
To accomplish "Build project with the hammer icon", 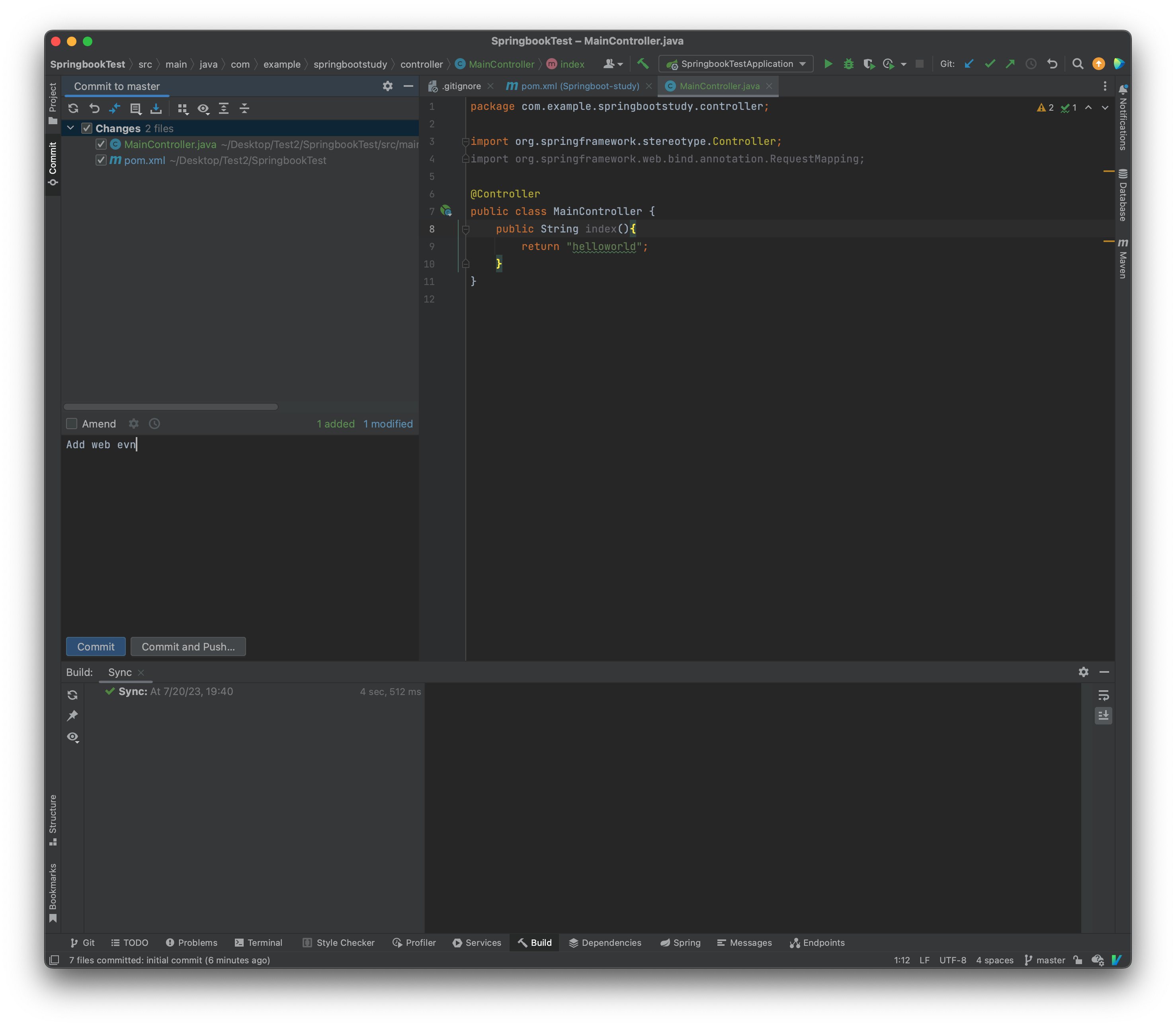I will 643,64.
